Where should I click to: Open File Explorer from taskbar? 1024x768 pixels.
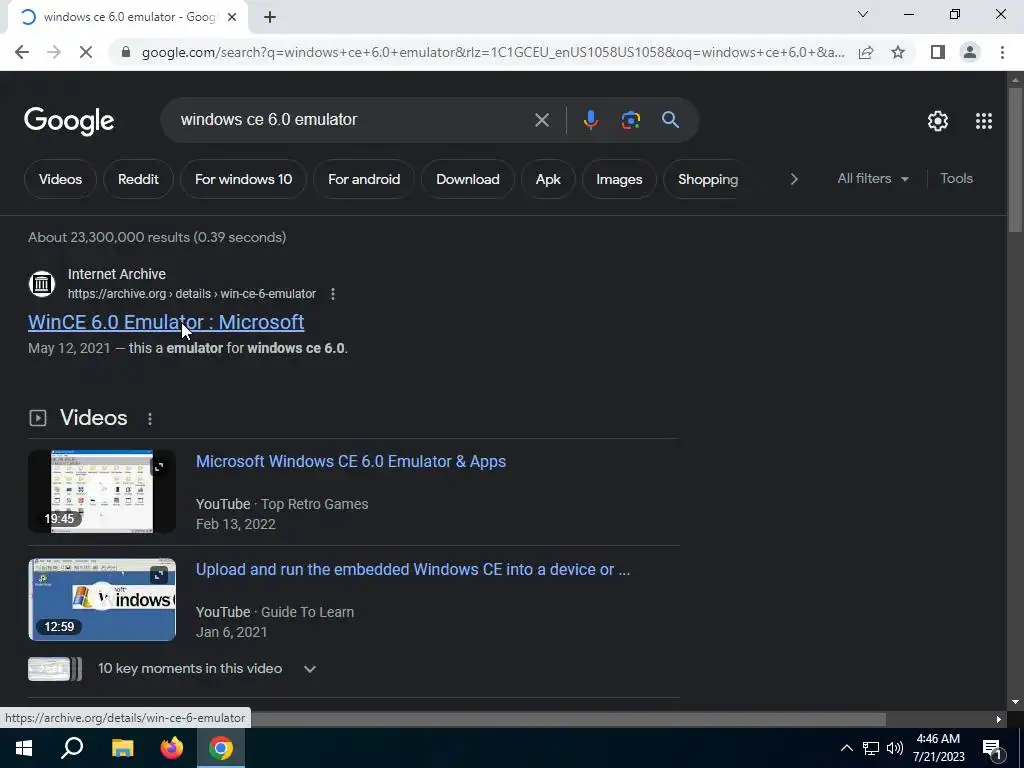coord(122,748)
